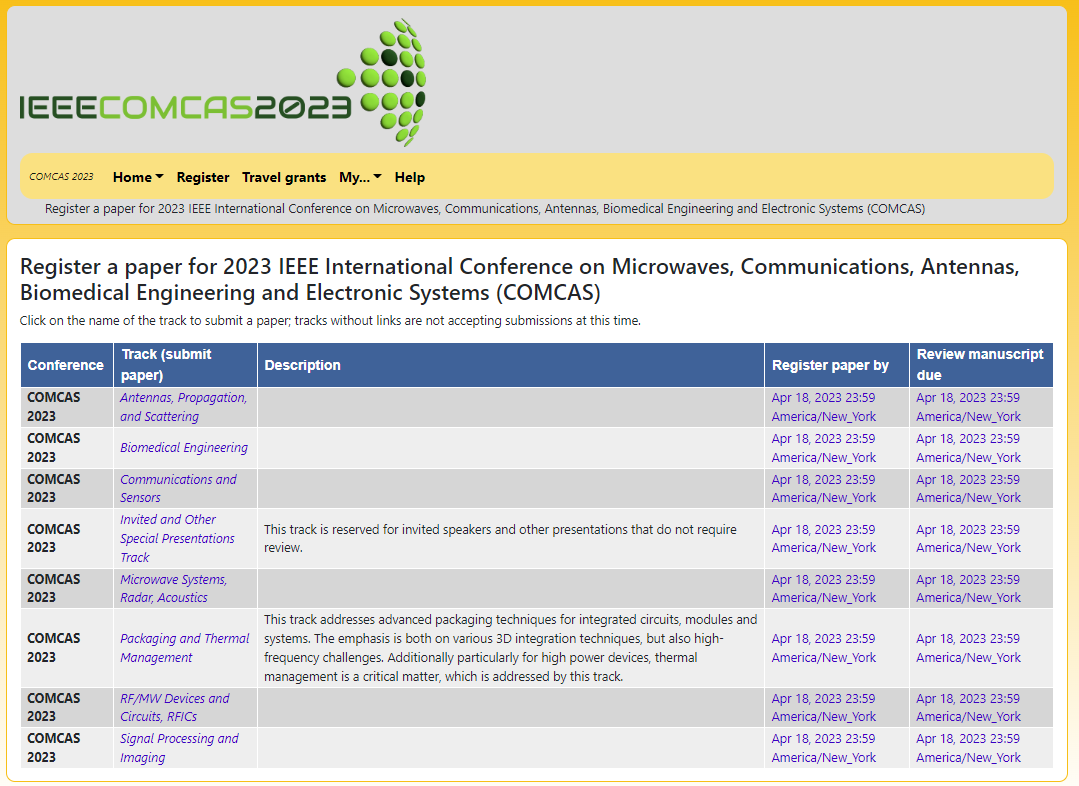The width and height of the screenshot is (1079, 786).
Task: Click Review manuscript due date for Communications and Sensors
Action: pos(968,488)
